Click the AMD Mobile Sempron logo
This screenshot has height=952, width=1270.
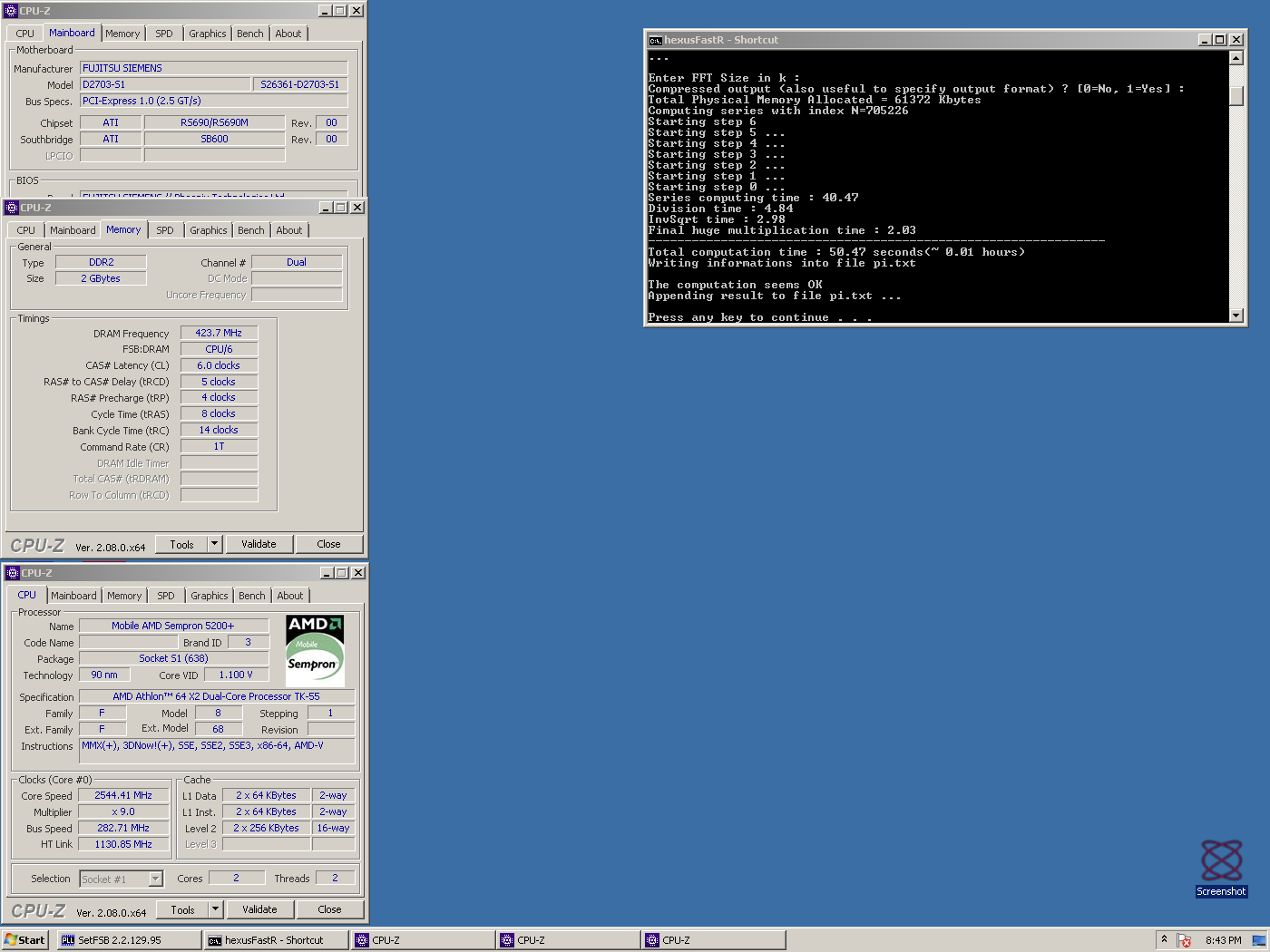coord(315,650)
